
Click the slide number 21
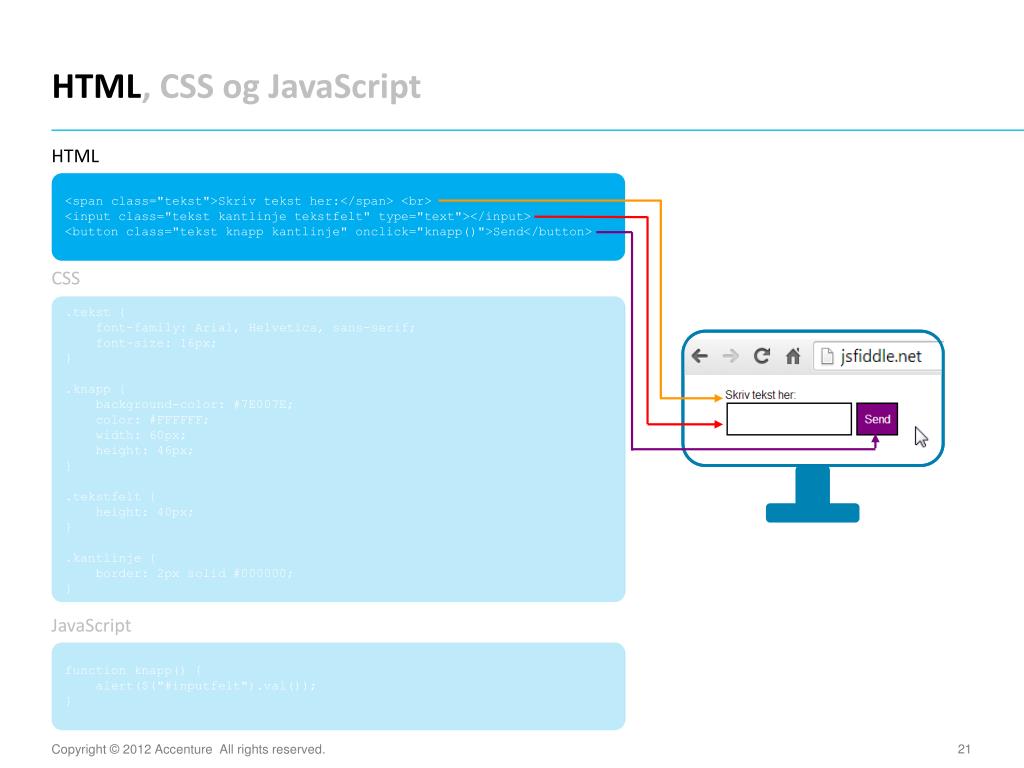click(964, 749)
